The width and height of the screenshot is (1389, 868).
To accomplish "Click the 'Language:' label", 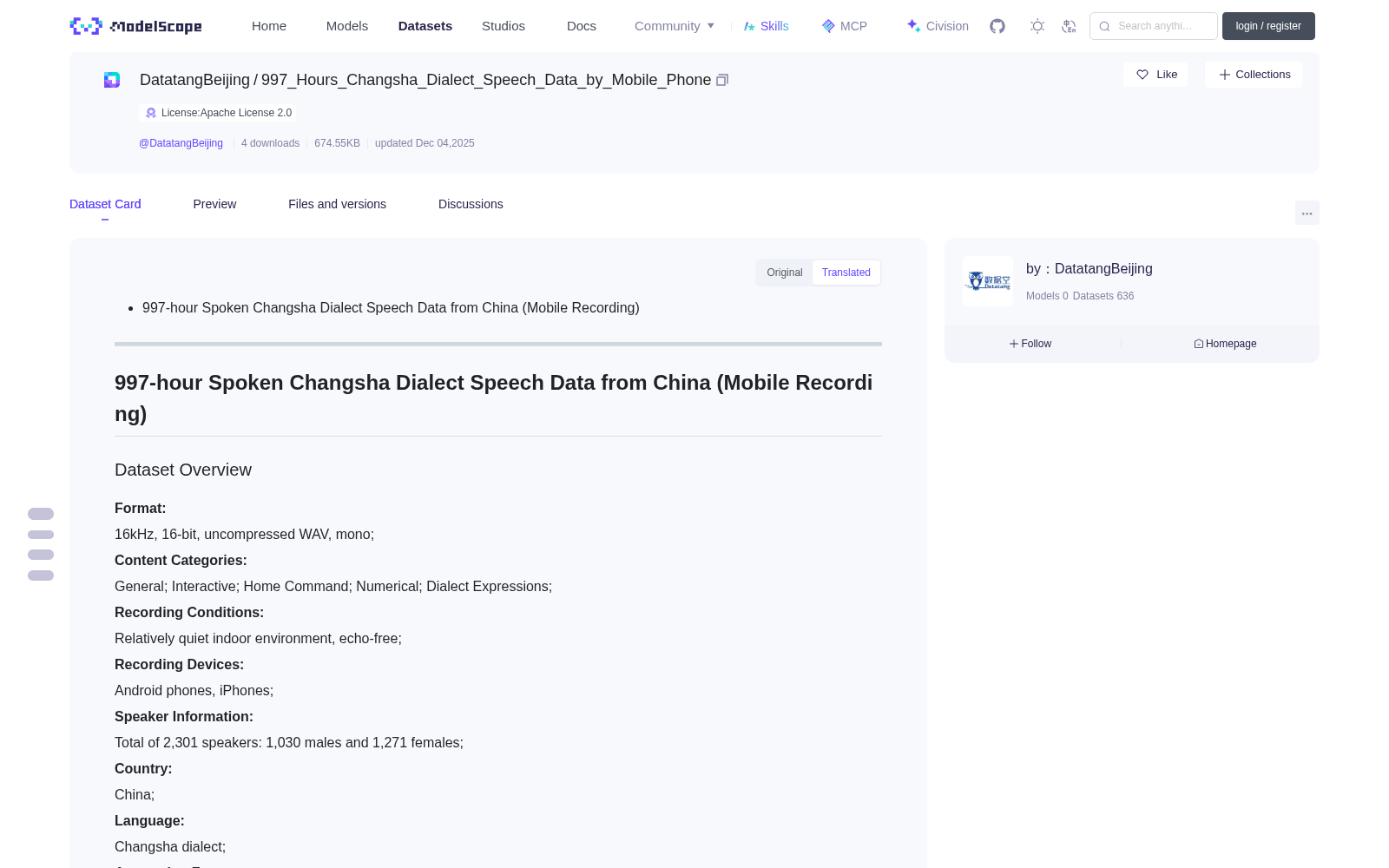I will point(149,821).
